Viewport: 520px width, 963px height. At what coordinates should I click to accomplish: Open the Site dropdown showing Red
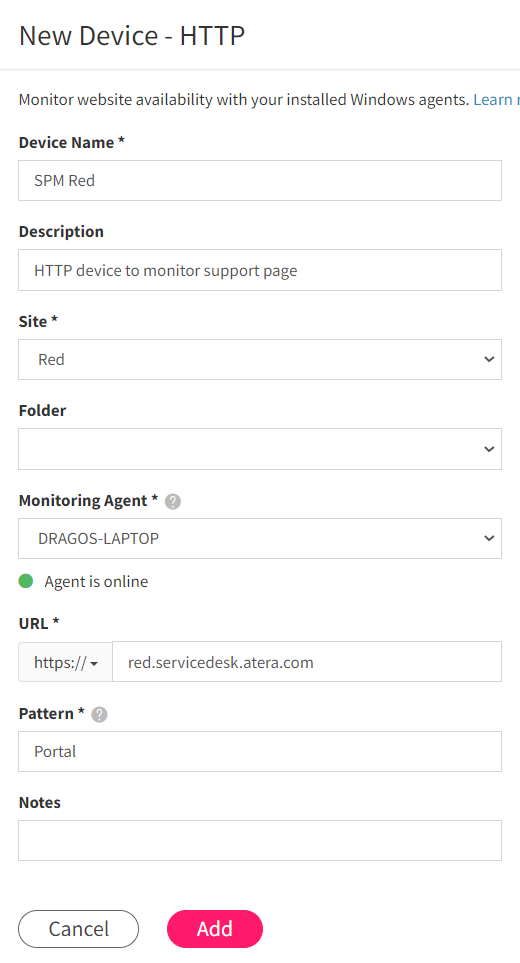260,359
